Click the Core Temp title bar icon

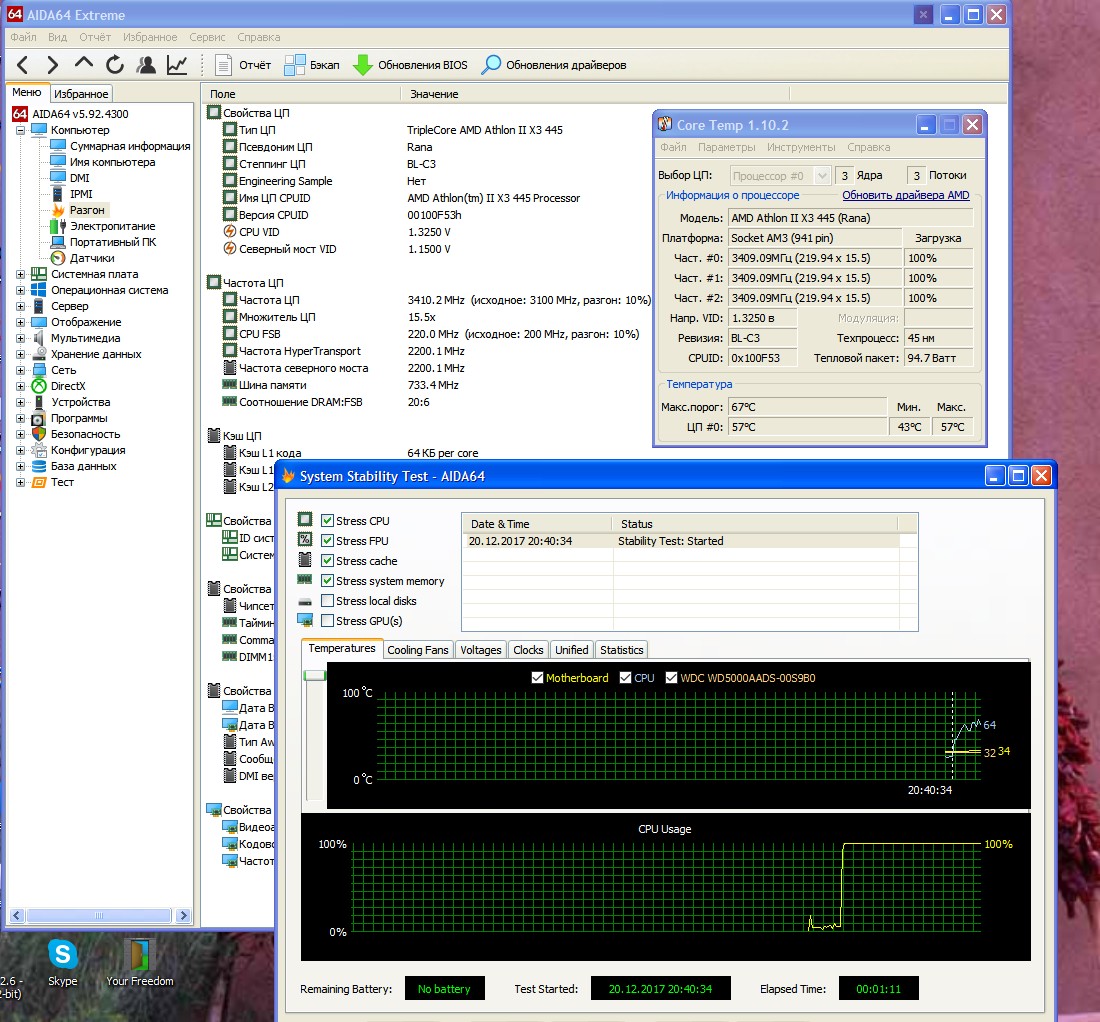(665, 124)
